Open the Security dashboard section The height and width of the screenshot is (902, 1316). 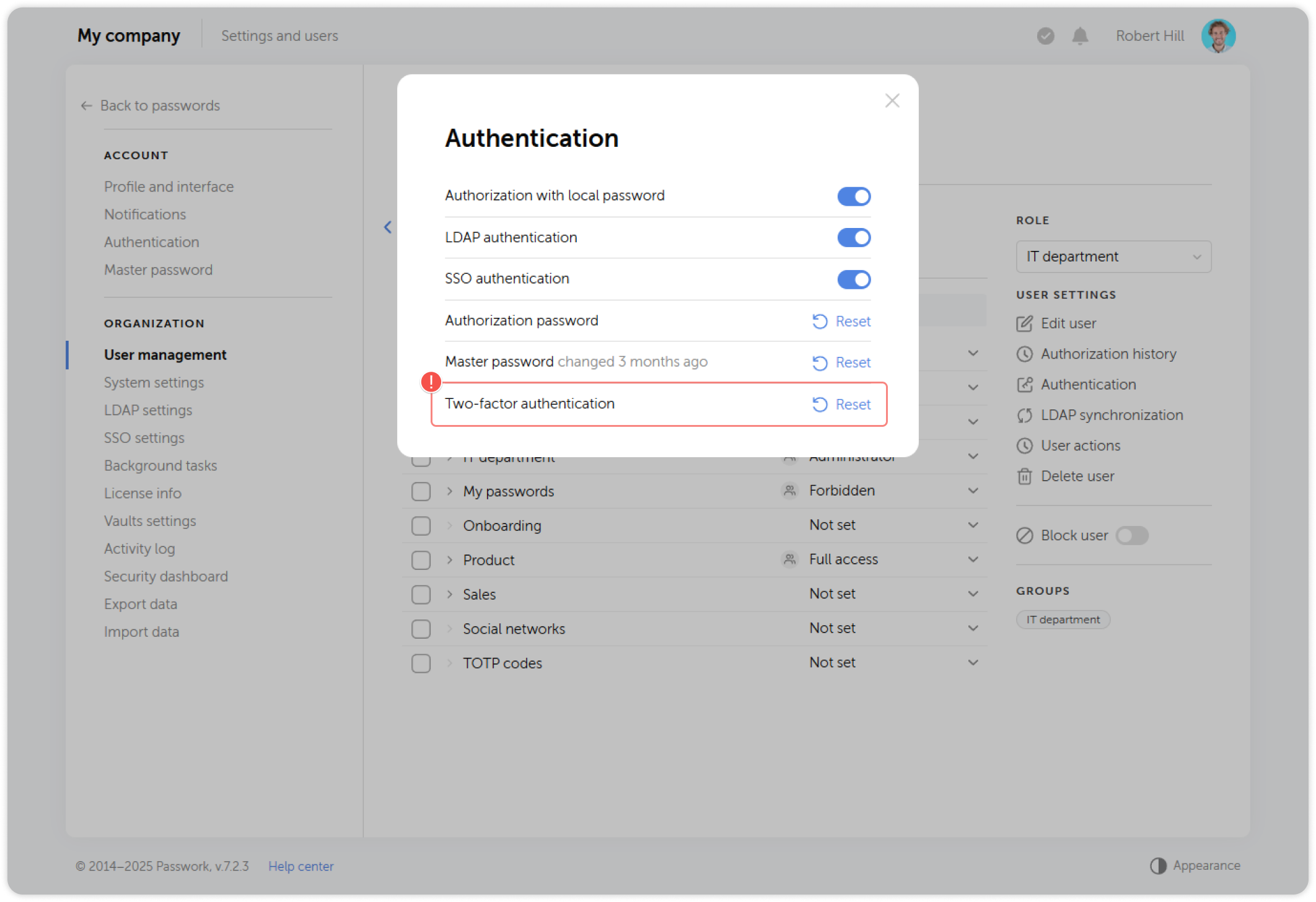pos(165,576)
